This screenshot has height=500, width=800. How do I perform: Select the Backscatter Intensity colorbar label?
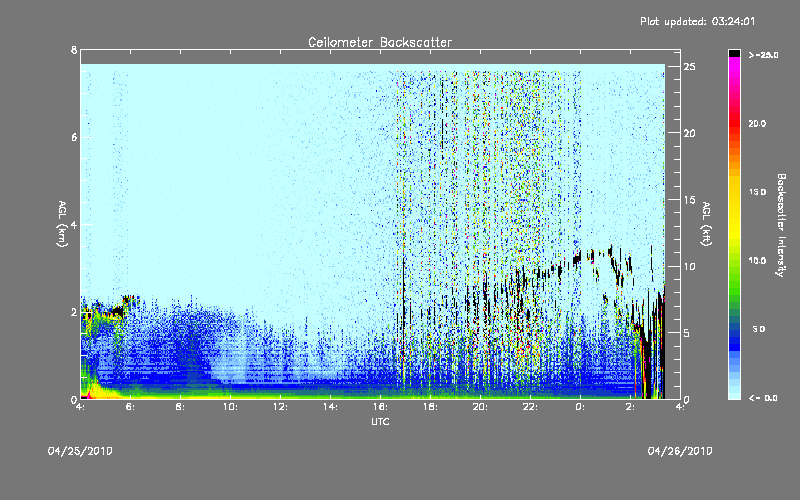(781, 225)
